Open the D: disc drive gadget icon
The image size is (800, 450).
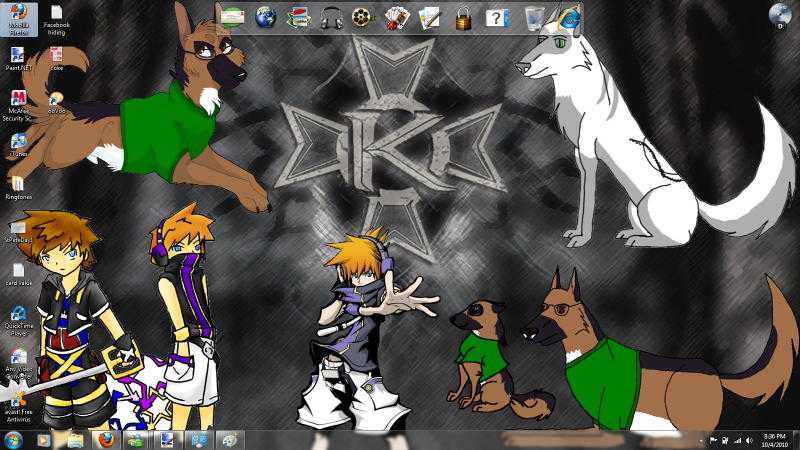pyautogui.click(x=780, y=16)
